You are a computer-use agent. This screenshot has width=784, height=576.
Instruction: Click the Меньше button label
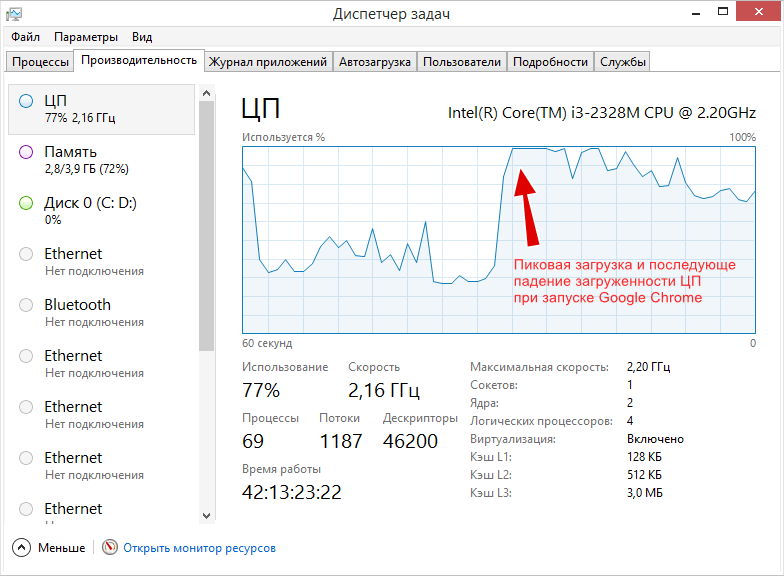click(x=62, y=548)
